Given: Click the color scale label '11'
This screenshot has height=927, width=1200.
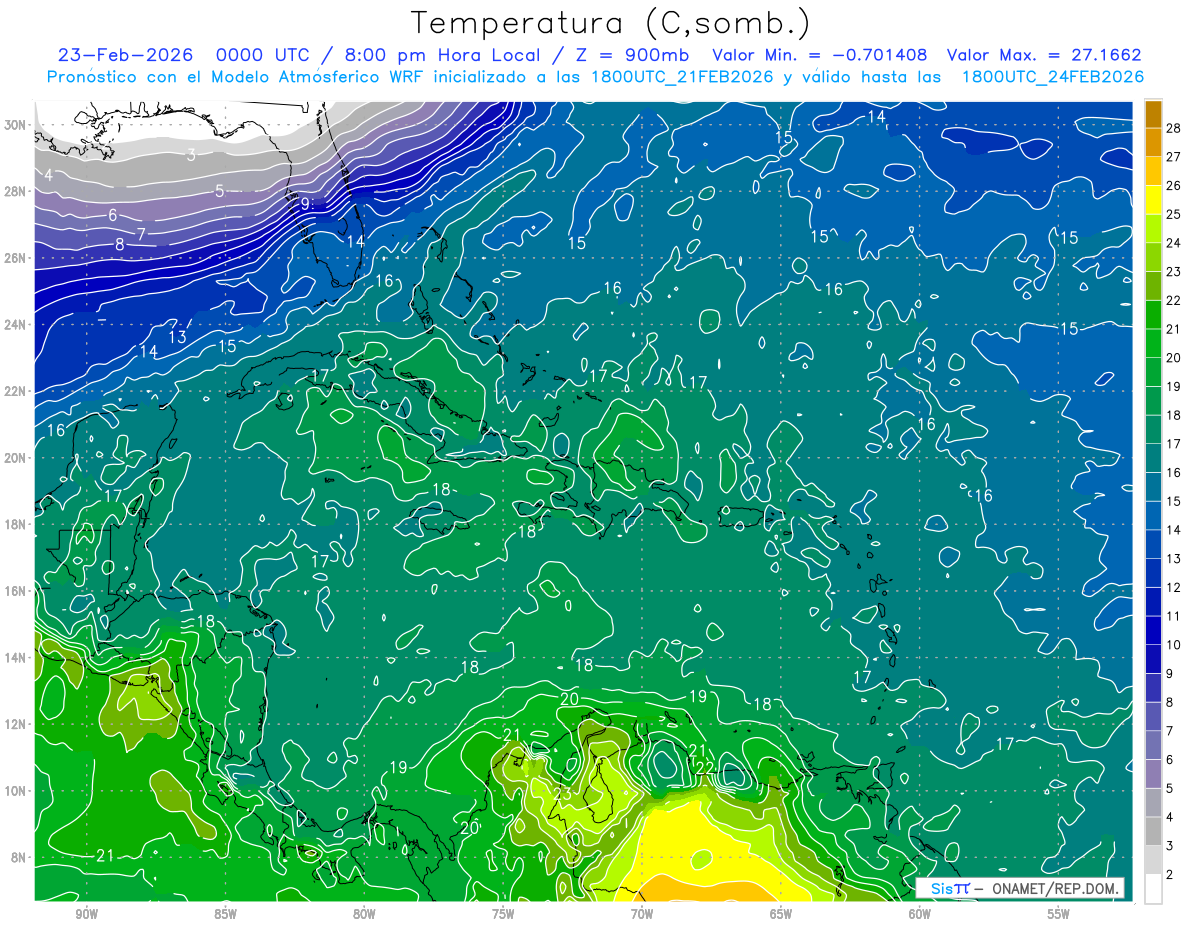Looking at the screenshot, I should [x=1174, y=616].
